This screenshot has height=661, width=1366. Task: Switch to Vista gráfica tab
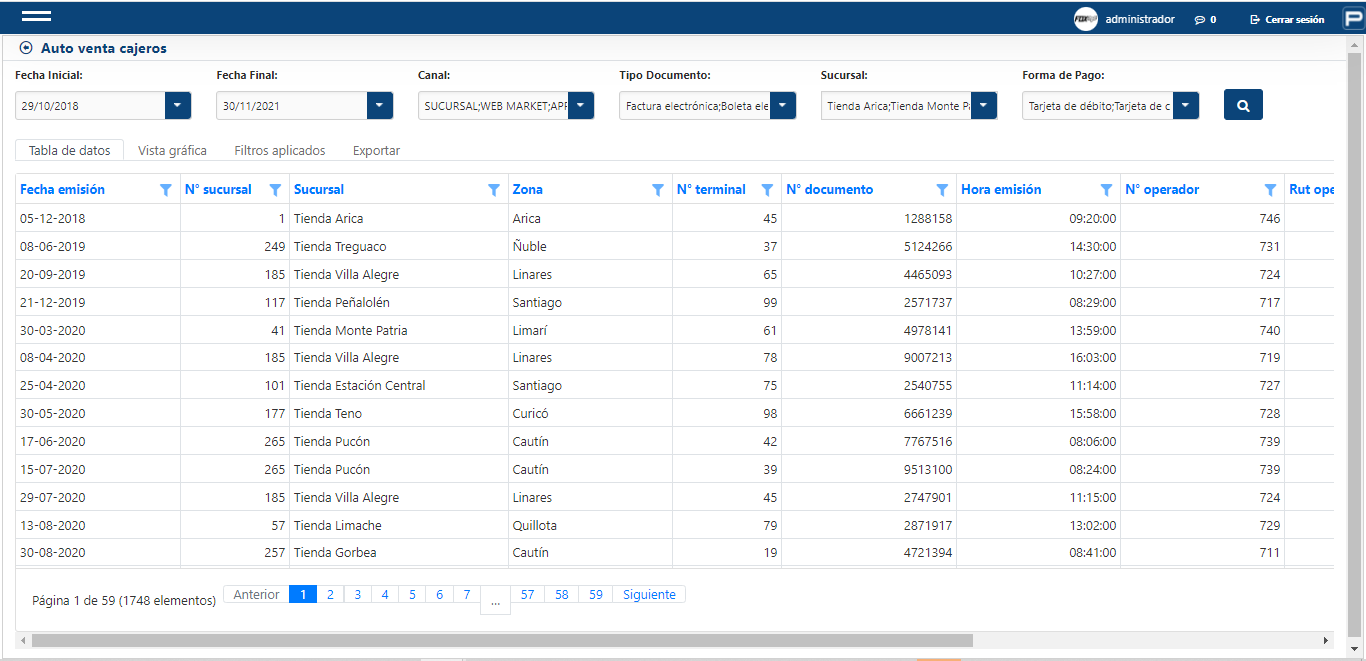(172, 150)
